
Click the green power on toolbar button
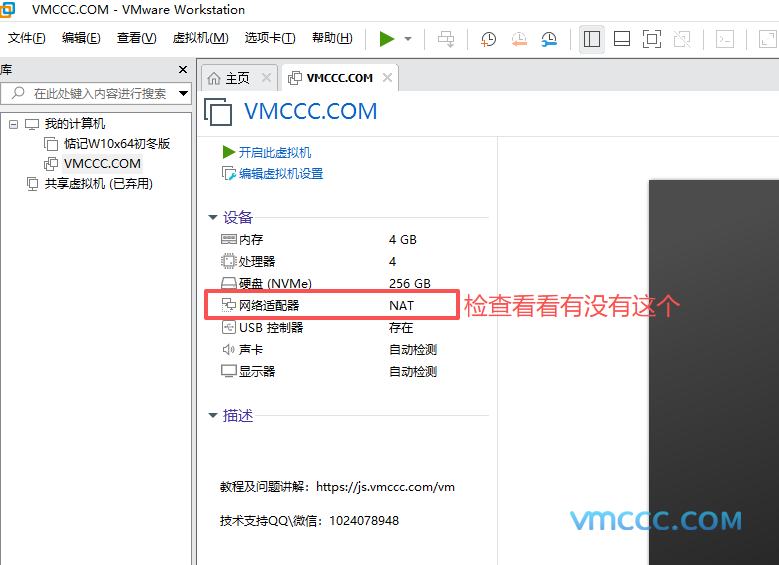coord(387,39)
